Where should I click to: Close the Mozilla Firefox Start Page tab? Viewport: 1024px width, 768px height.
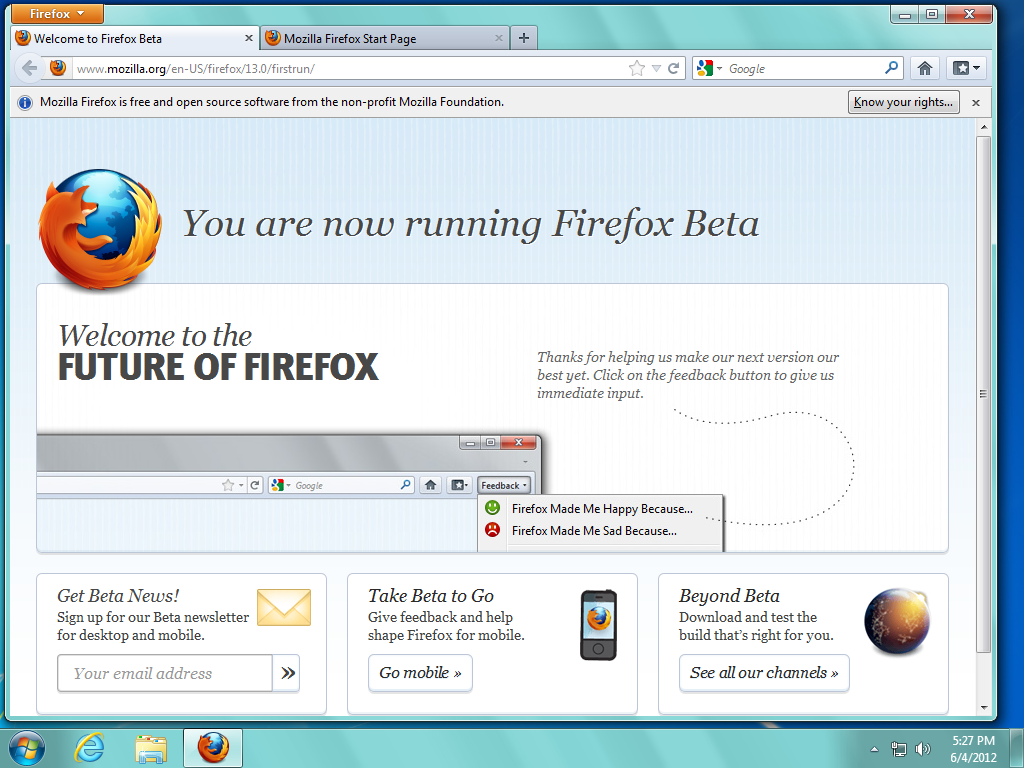click(498, 39)
